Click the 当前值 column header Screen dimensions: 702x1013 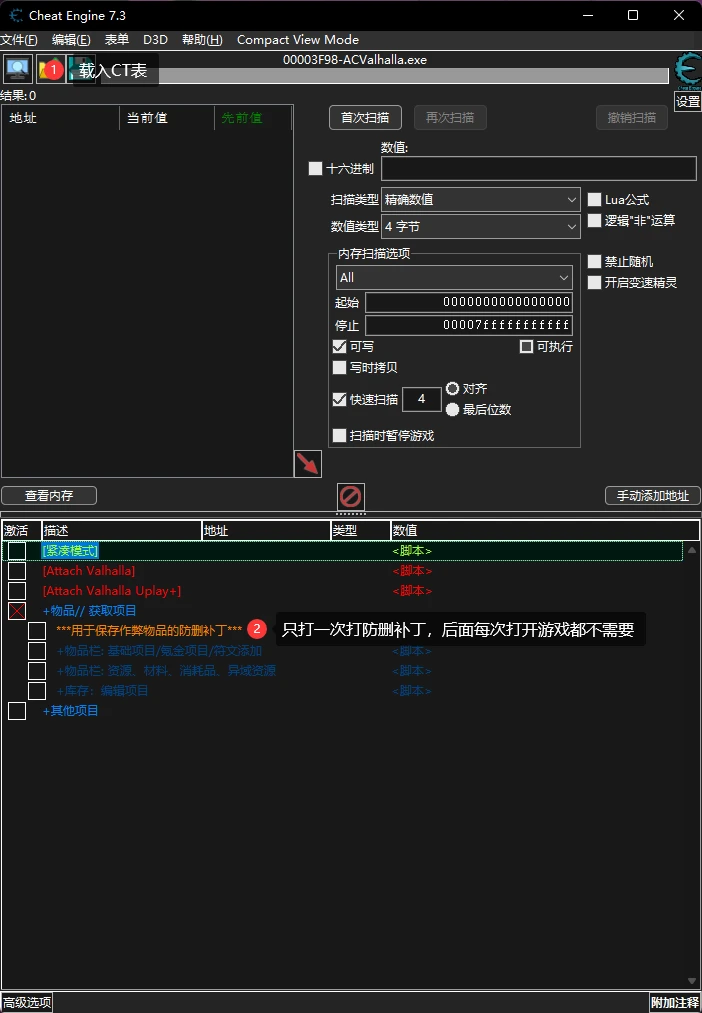click(x=167, y=118)
